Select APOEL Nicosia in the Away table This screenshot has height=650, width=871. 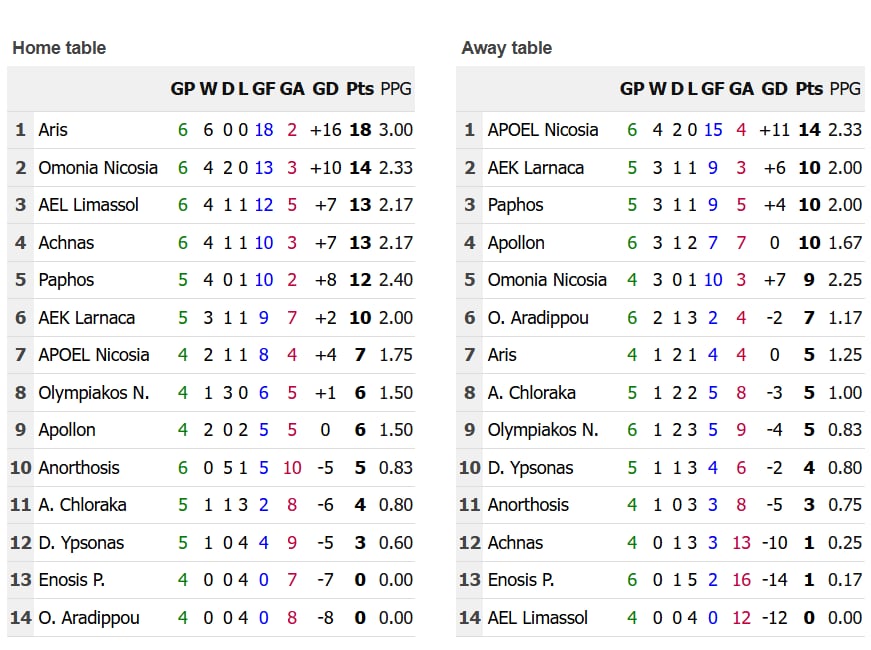click(x=543, y=130)
